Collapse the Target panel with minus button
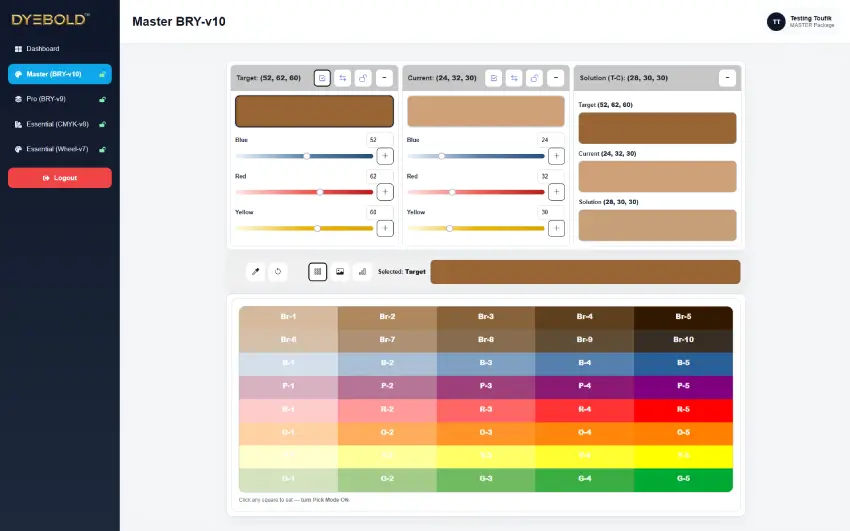The height and width of the screenshot is (531, 850). (384, 78)
